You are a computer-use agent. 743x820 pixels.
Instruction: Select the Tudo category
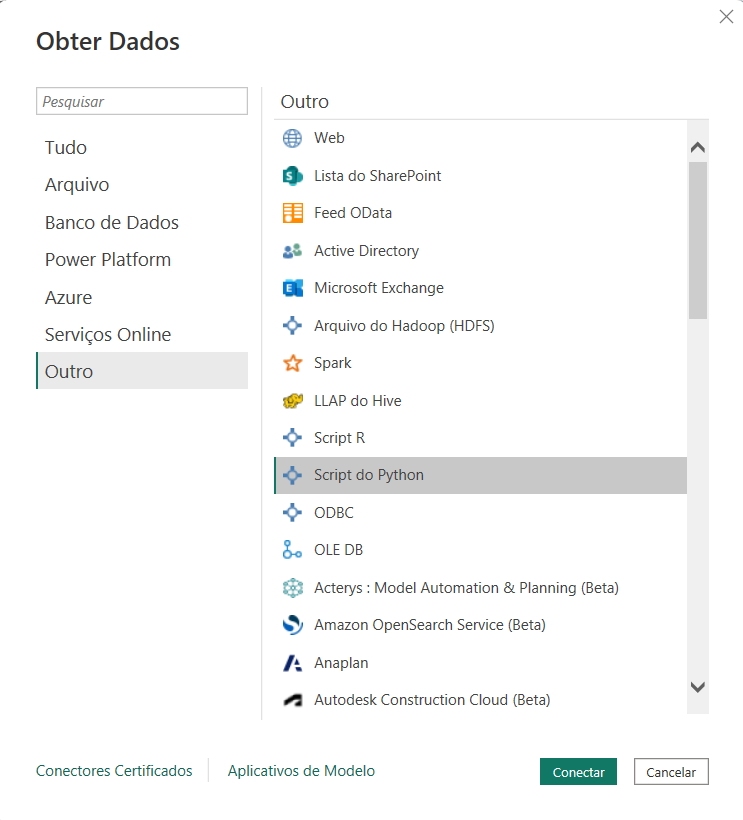[142, 147]
